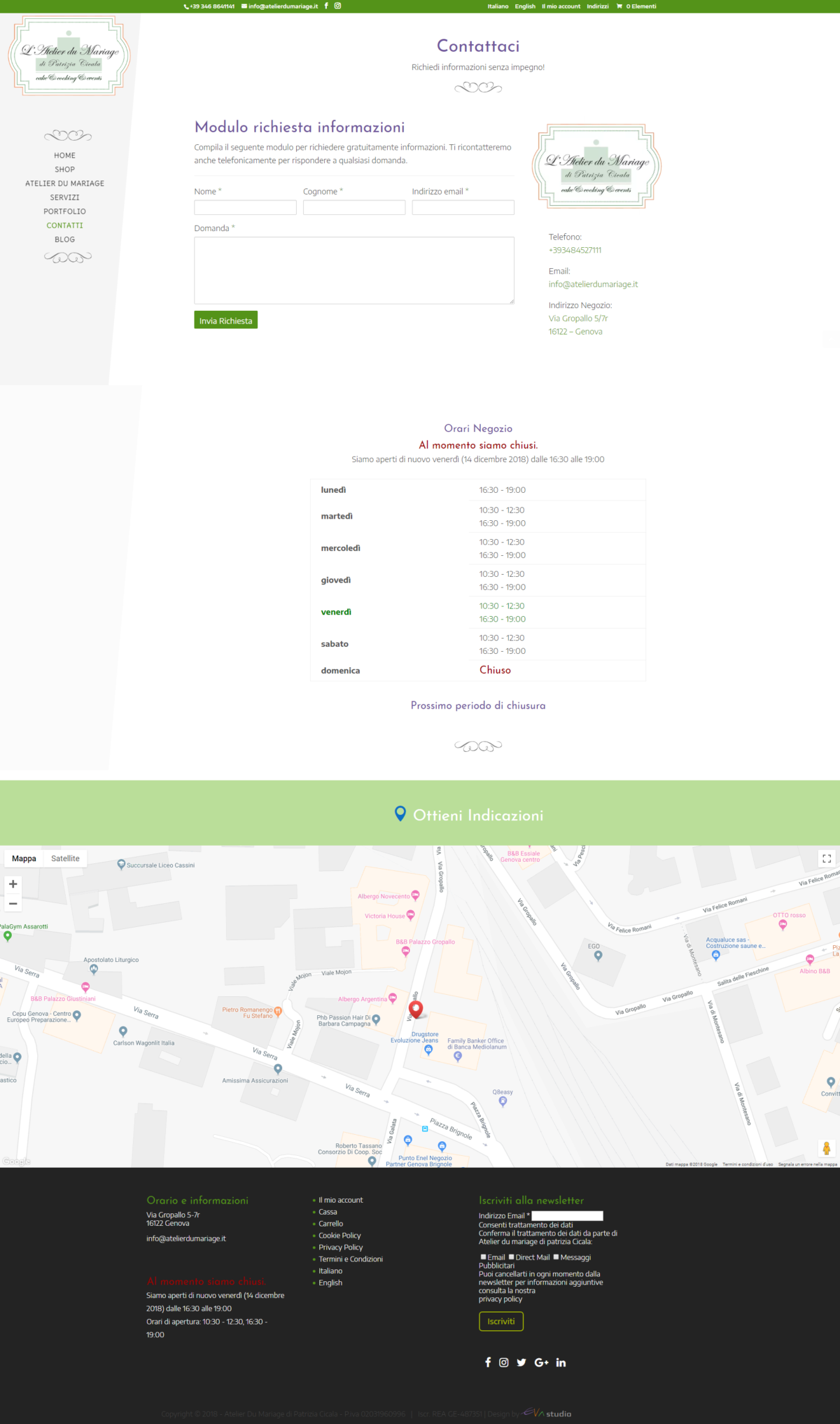Click the Domanda text area
The width and height of the screenshot is (840, 1424).
pyautogui.click(x=354, y=270)
